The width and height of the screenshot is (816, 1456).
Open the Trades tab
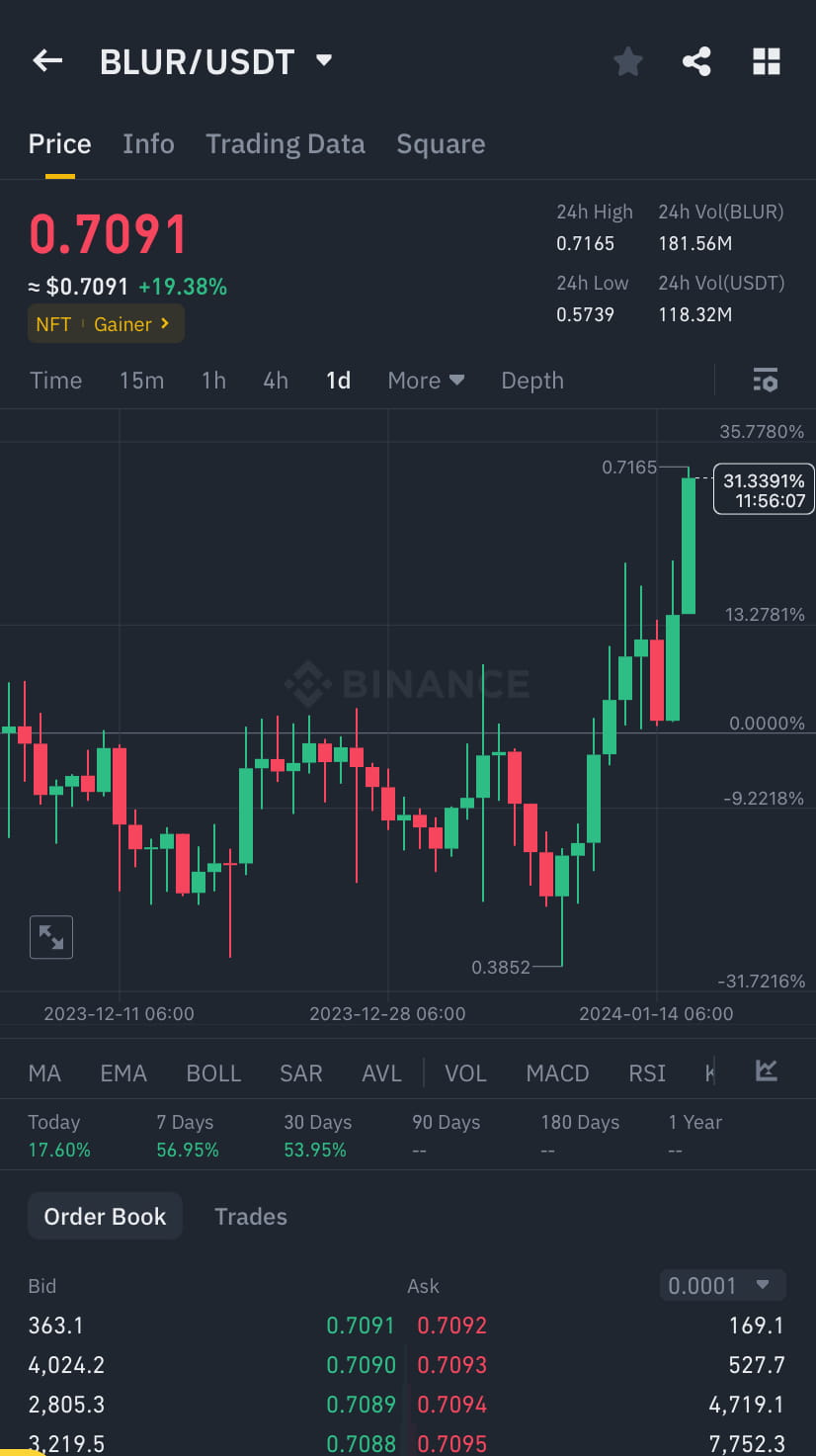click(250, 1216)
